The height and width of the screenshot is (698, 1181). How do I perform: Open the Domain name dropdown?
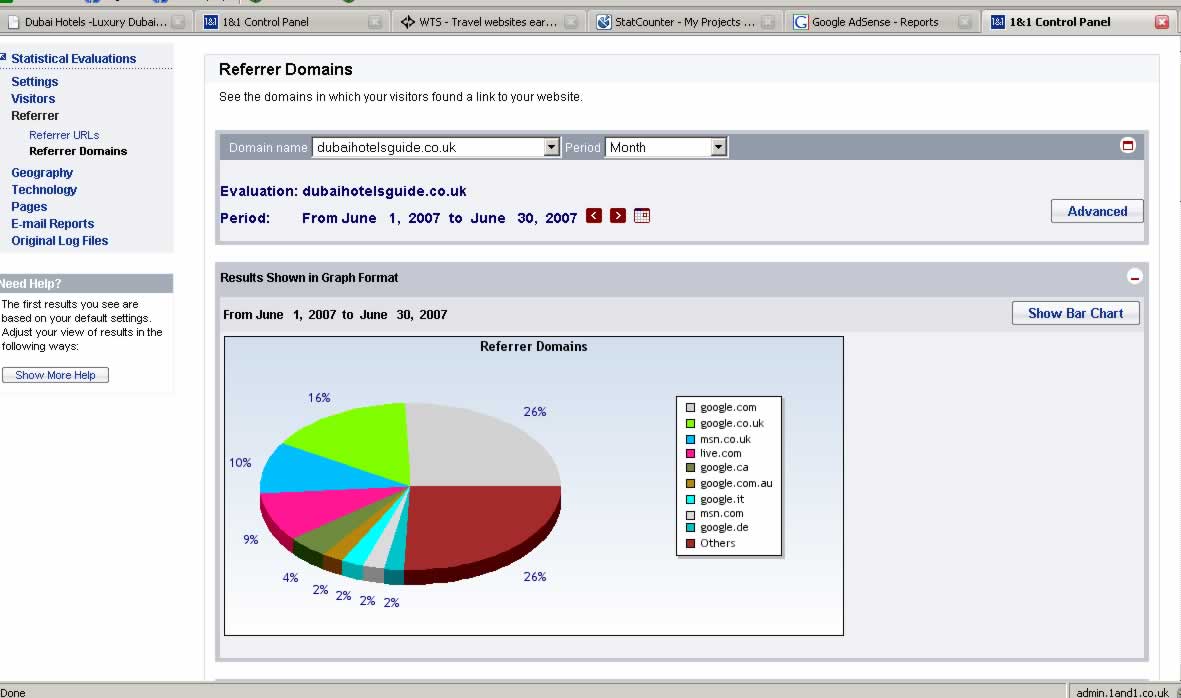[436, 148]
